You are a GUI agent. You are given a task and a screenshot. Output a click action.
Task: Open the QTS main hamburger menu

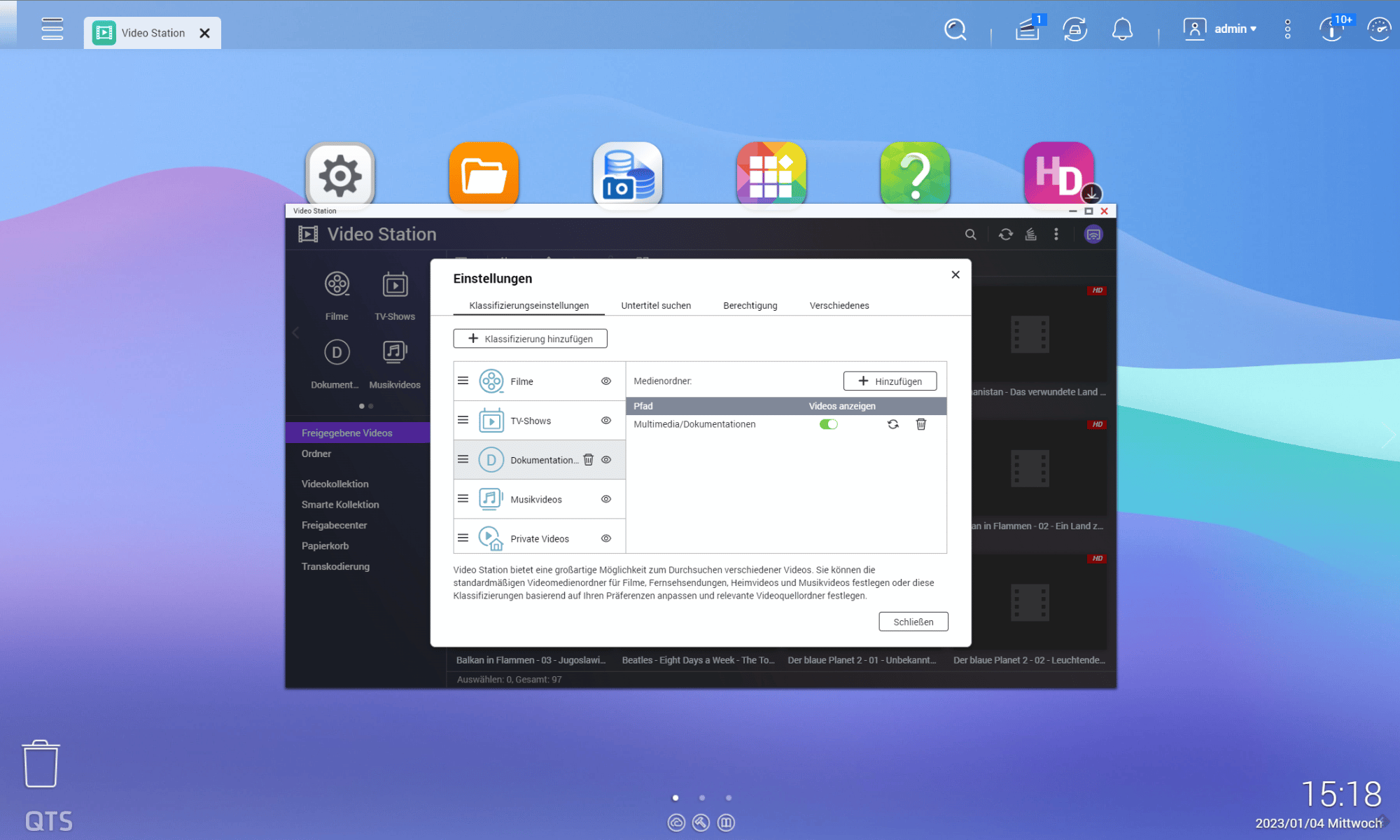(52, 29)
